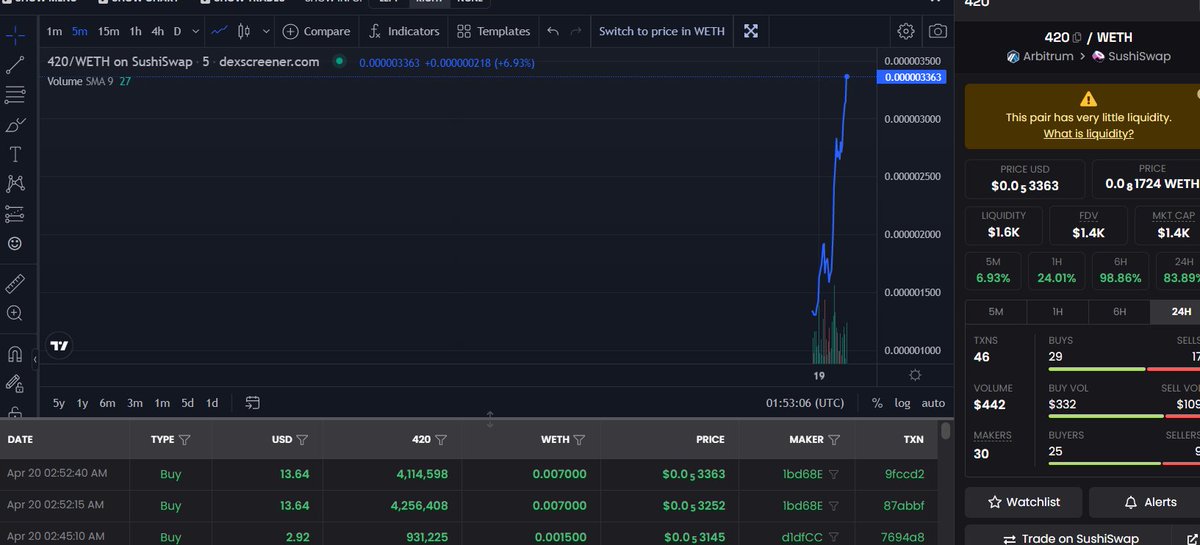This screenshot has height=545, width=1200.
Task: Take a chart snapshot with camera
Action: pyautogui.click(x=938, y=31)
